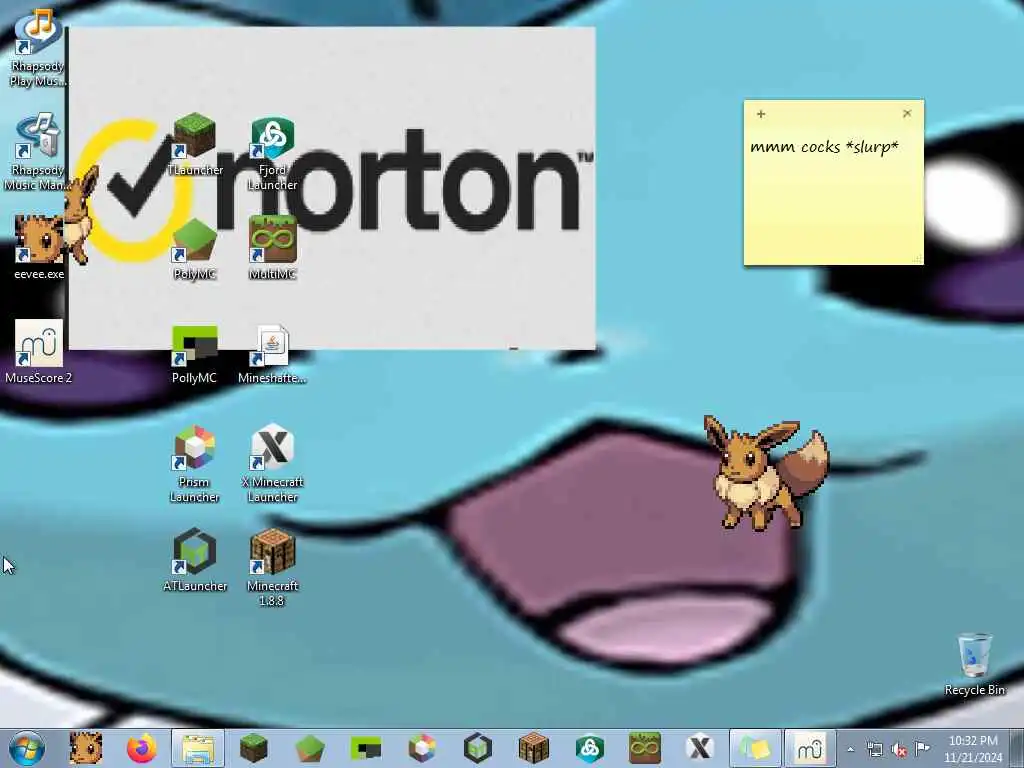Image resolution: width=1024 pixels, height=768 pixels.
Task: Open the Action Center flag icon
Action: 922,748
